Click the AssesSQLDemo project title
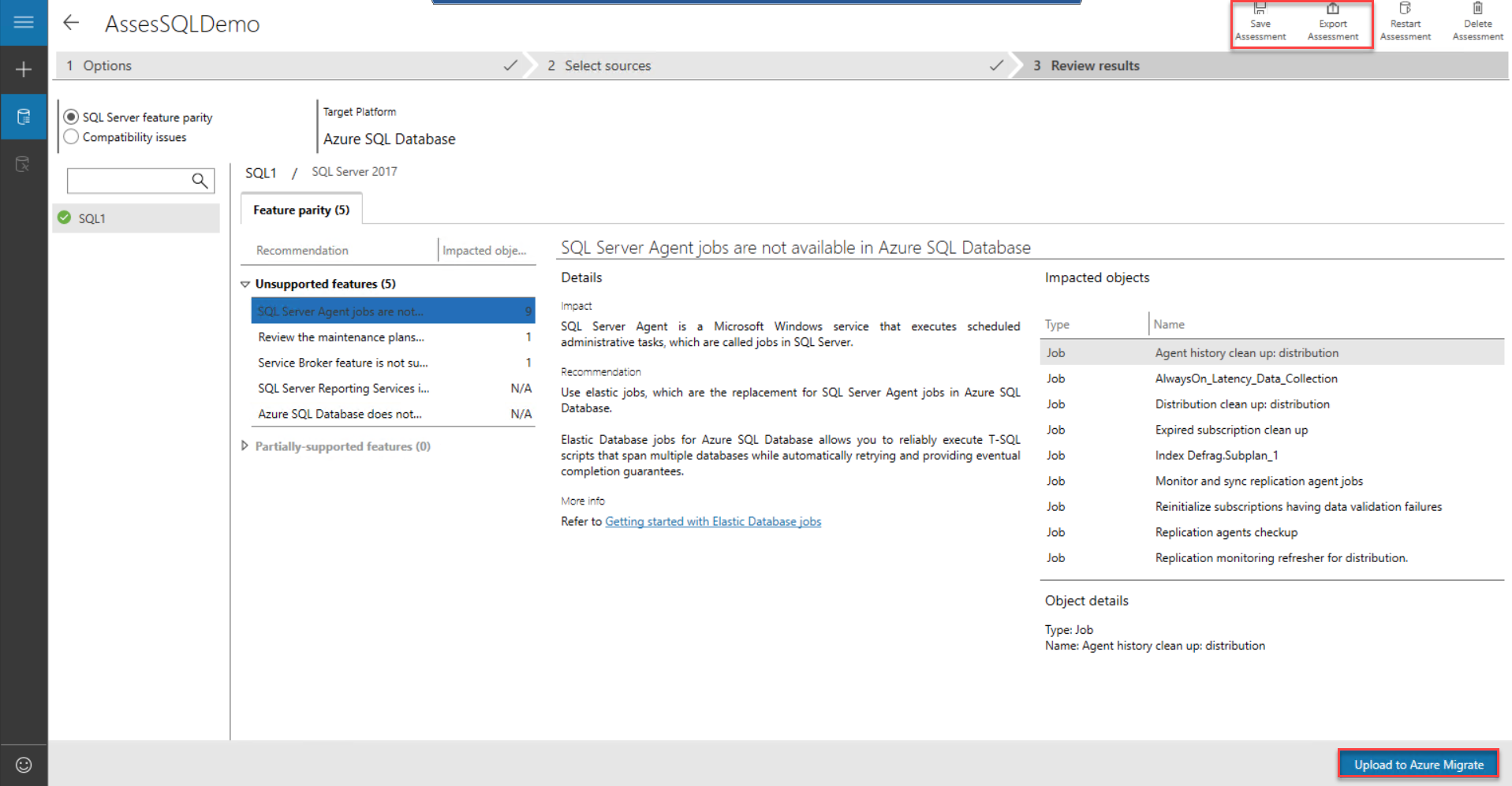This screenshot has height=786, width=1512. point(182,24)
